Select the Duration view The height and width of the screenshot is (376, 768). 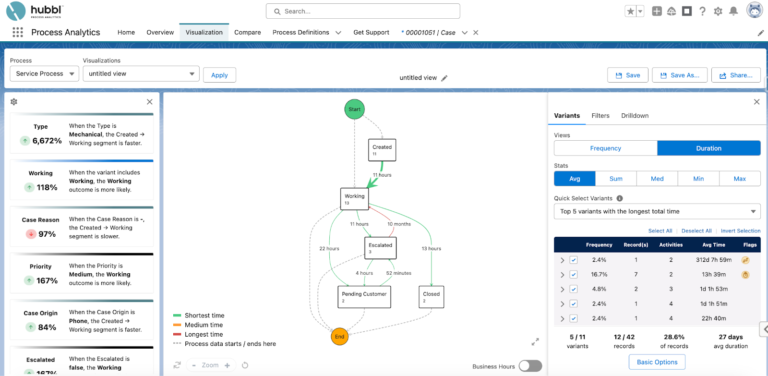[x=709, y=148]
